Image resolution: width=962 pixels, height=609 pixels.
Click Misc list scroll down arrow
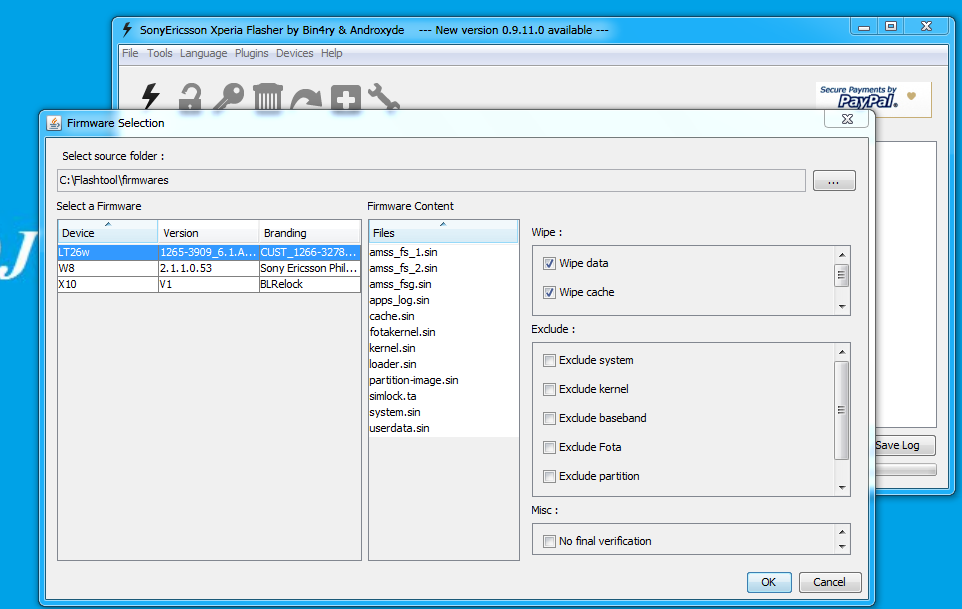(842, 546)
